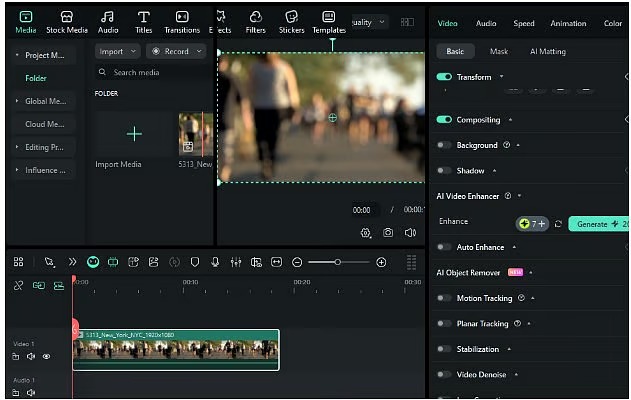631x400 pixels.
Task: Expand the Global Media tree item
Action: pos(17,101)
